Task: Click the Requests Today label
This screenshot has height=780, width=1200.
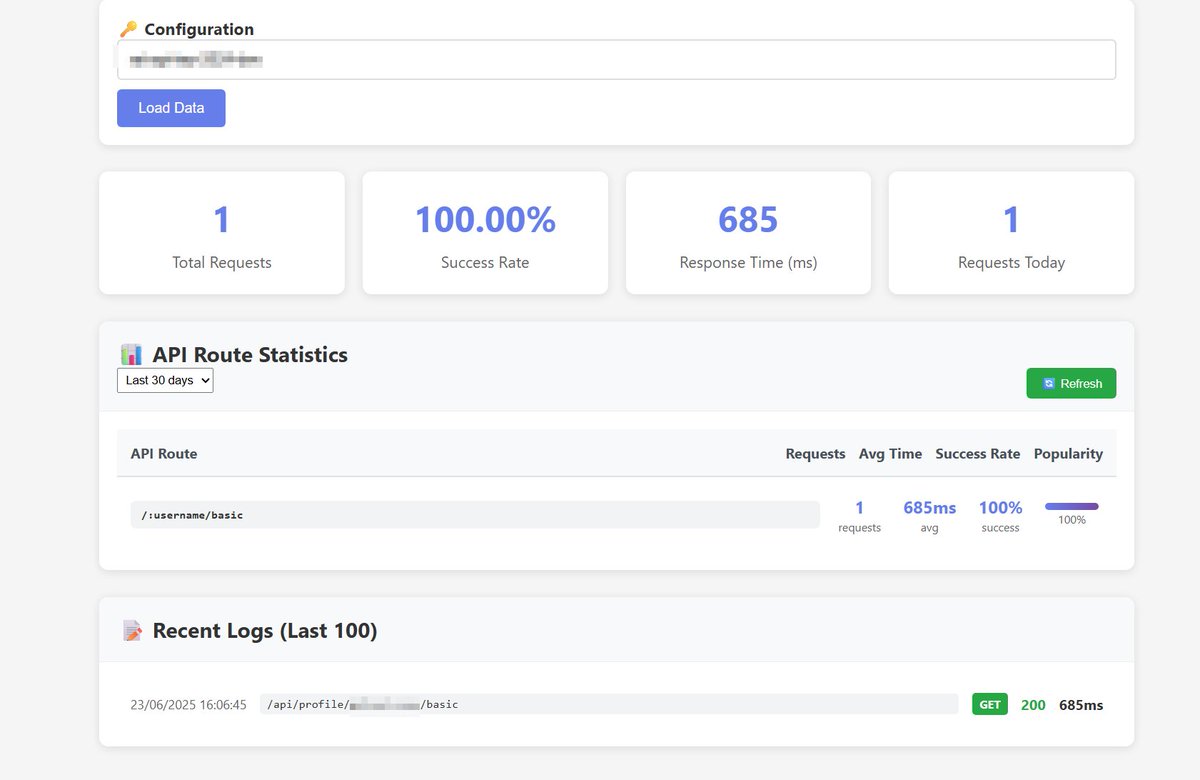Action: (1011, 263)
